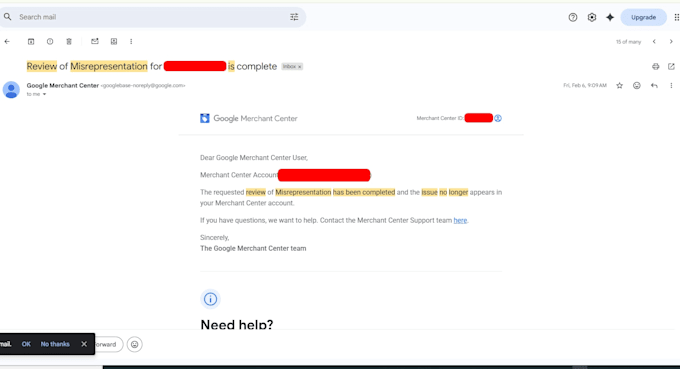The image size is (680, 369).
Task: Click OK on the notification popup
Action: pos(26,344)
